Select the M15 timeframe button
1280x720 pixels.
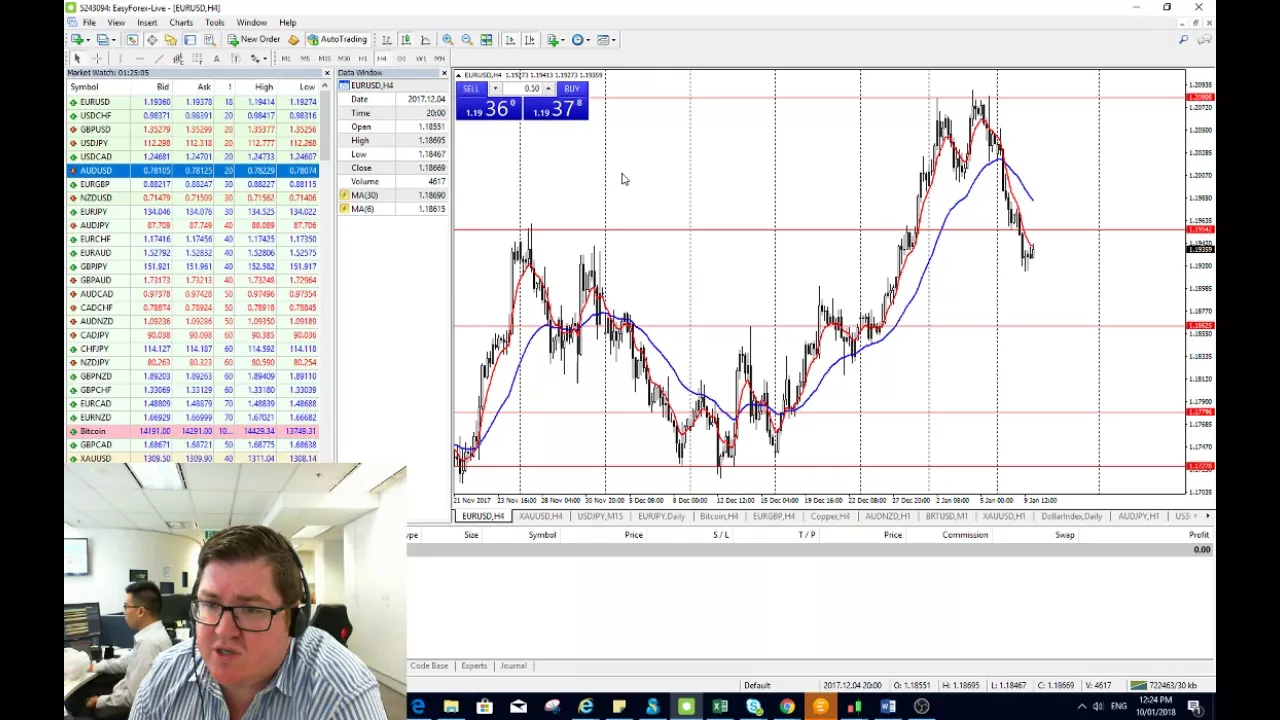(324, 59)
